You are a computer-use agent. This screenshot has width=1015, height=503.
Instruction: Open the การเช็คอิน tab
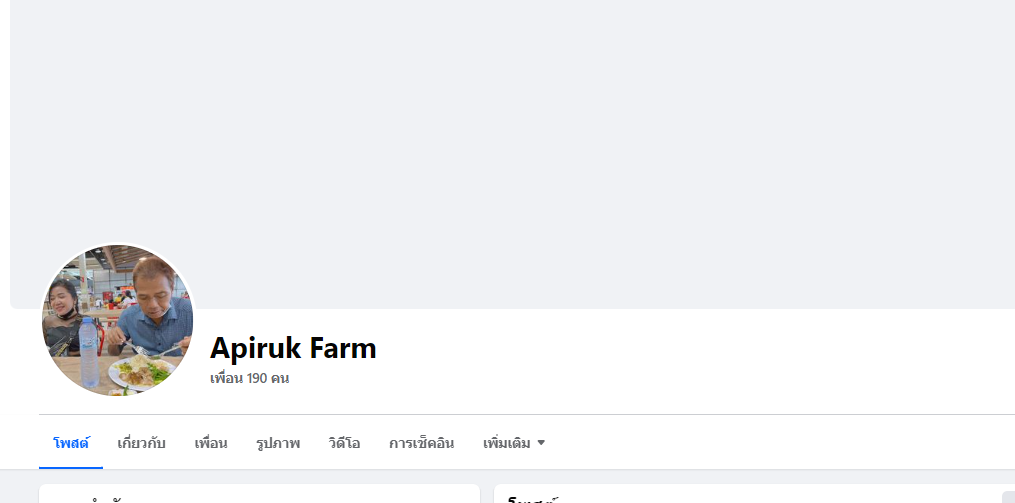click(421, 443)
